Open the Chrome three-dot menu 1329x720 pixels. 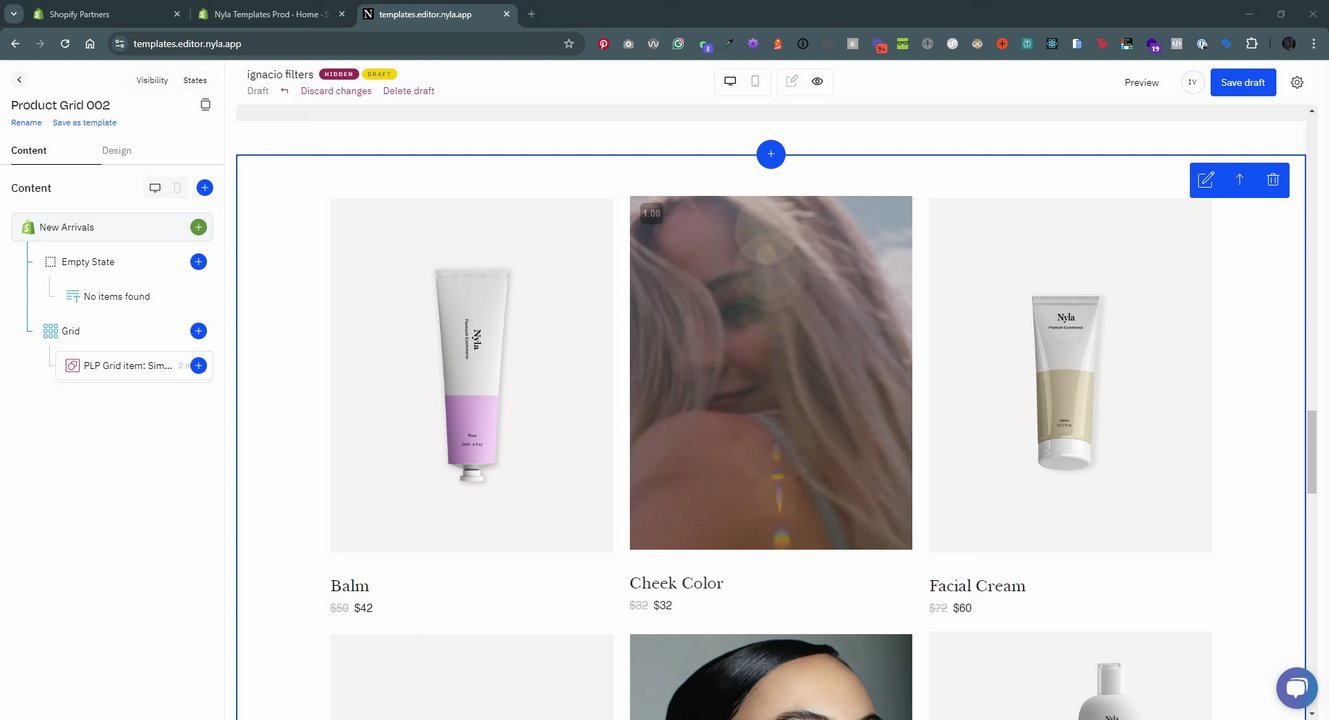[x=1313, y=44]
